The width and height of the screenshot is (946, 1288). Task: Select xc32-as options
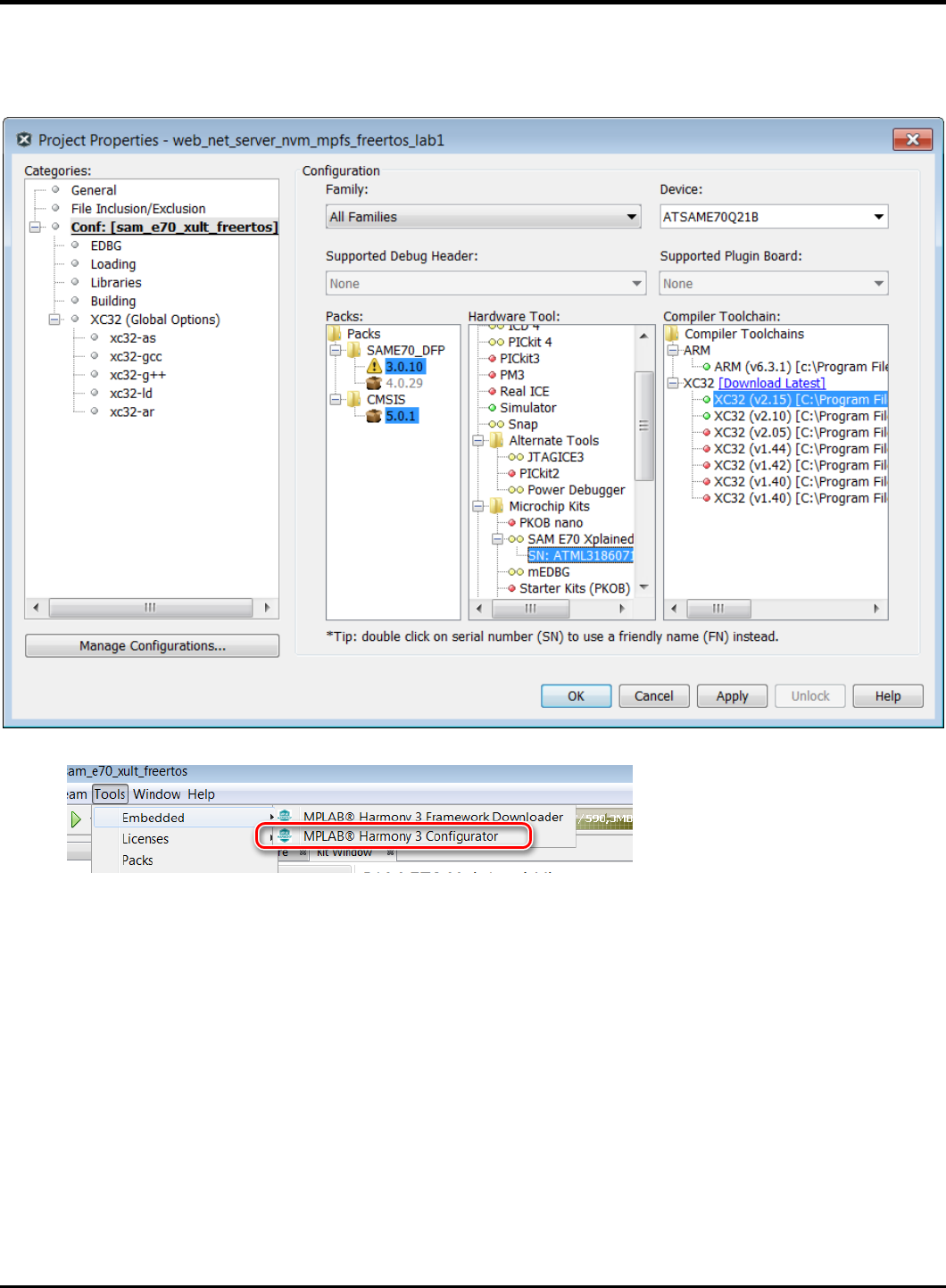(x=133, y=338)
